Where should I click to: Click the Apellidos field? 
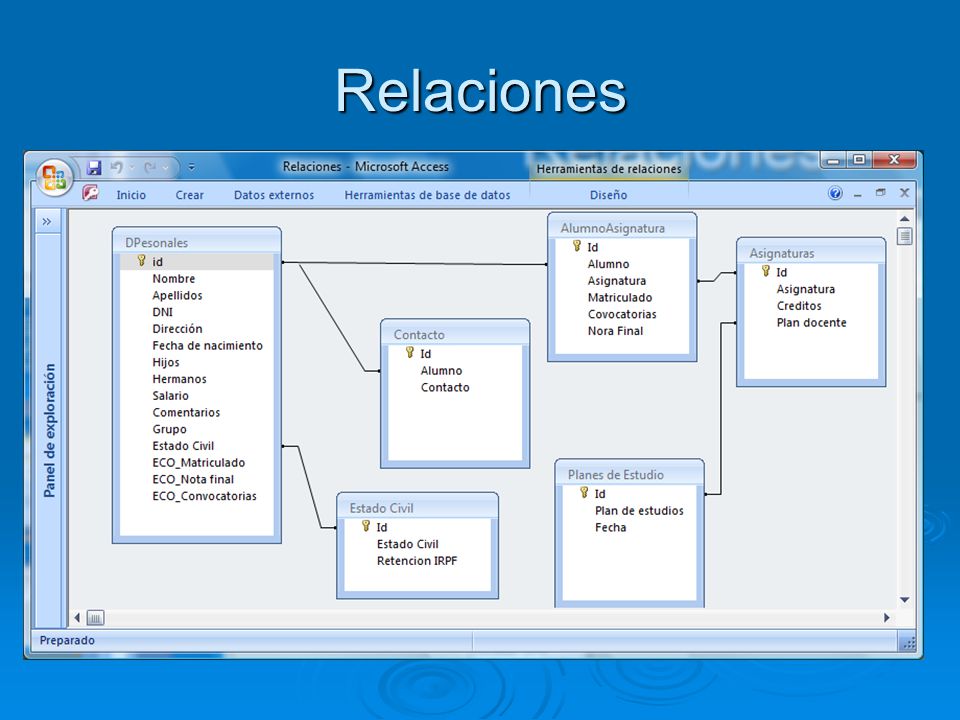click(x=177, y=295)
